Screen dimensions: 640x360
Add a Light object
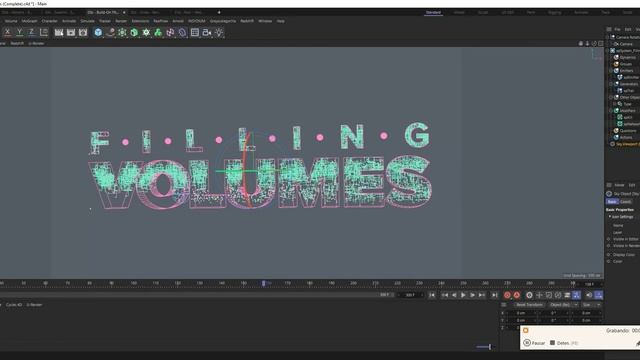tap(219, 32)
